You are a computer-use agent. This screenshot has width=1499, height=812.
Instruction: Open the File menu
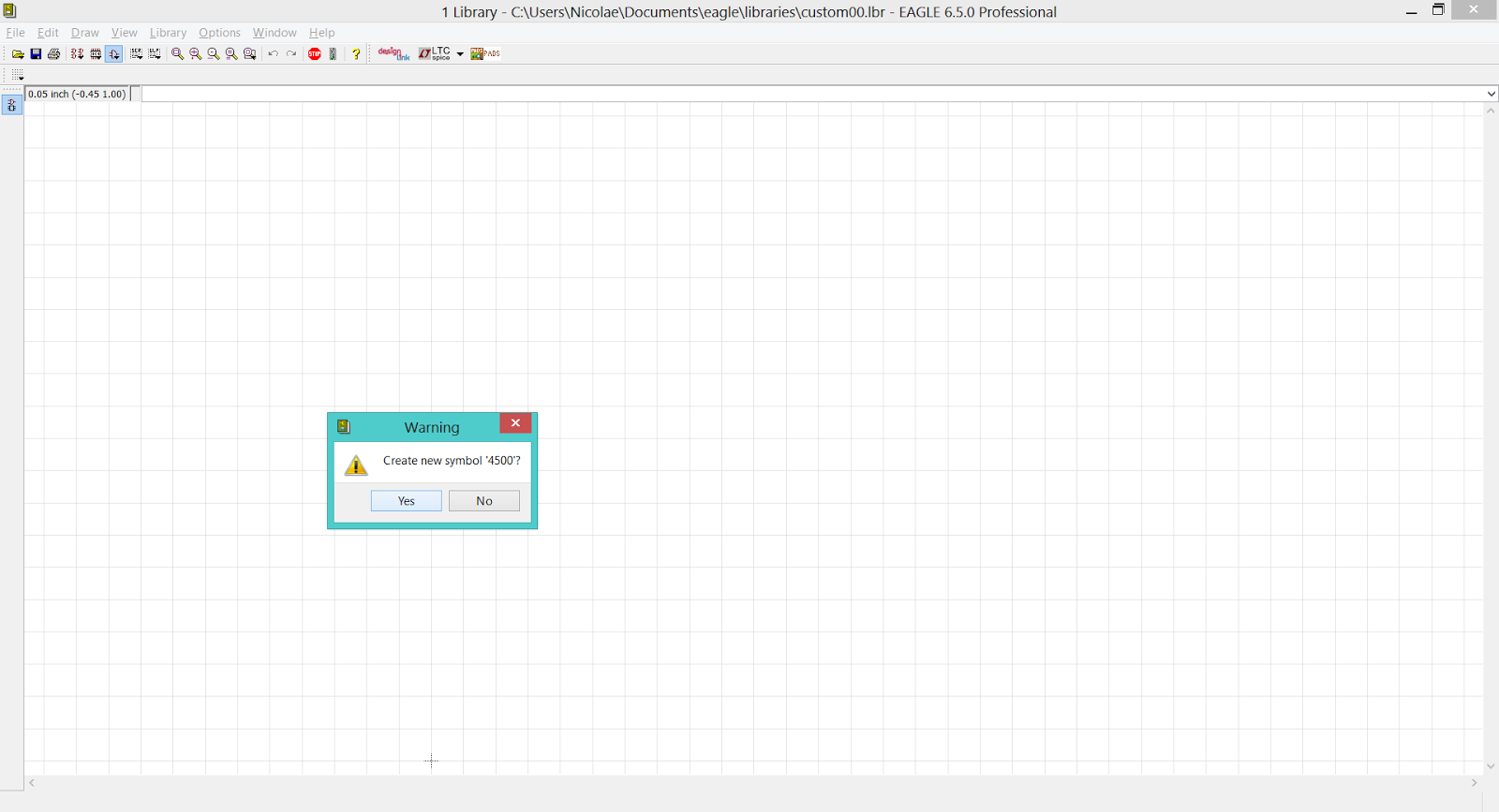[16, 33]
